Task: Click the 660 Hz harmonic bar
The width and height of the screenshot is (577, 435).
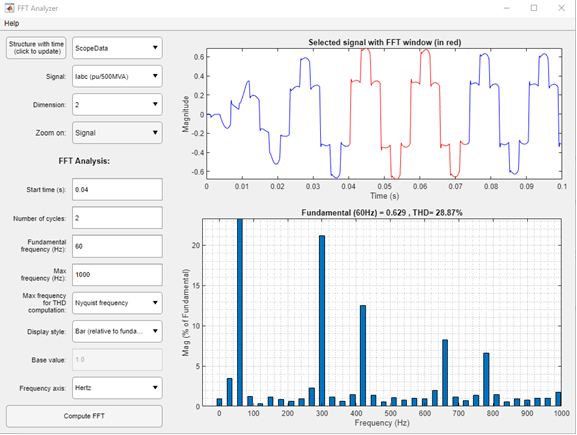Action: point(445,373)
